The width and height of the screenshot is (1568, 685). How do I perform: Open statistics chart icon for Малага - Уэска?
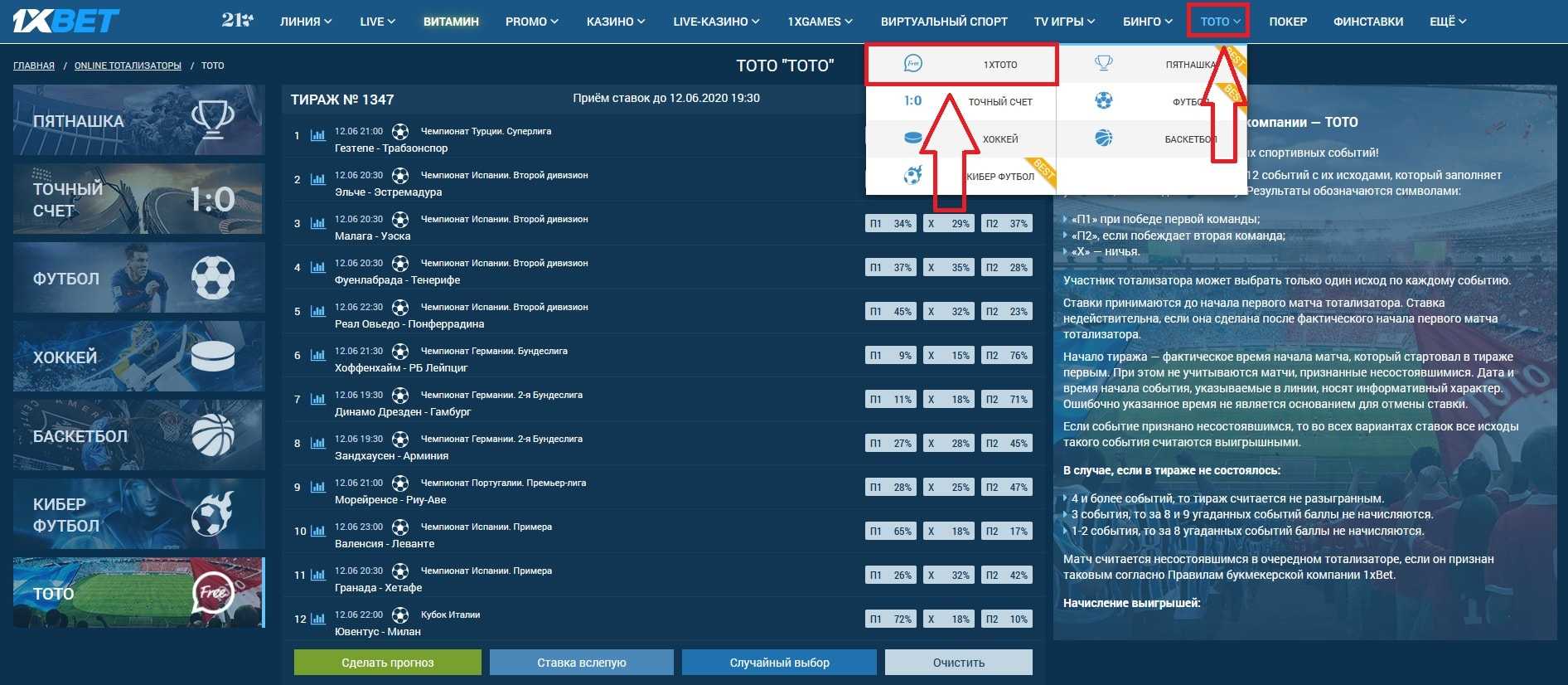(317, 223)
